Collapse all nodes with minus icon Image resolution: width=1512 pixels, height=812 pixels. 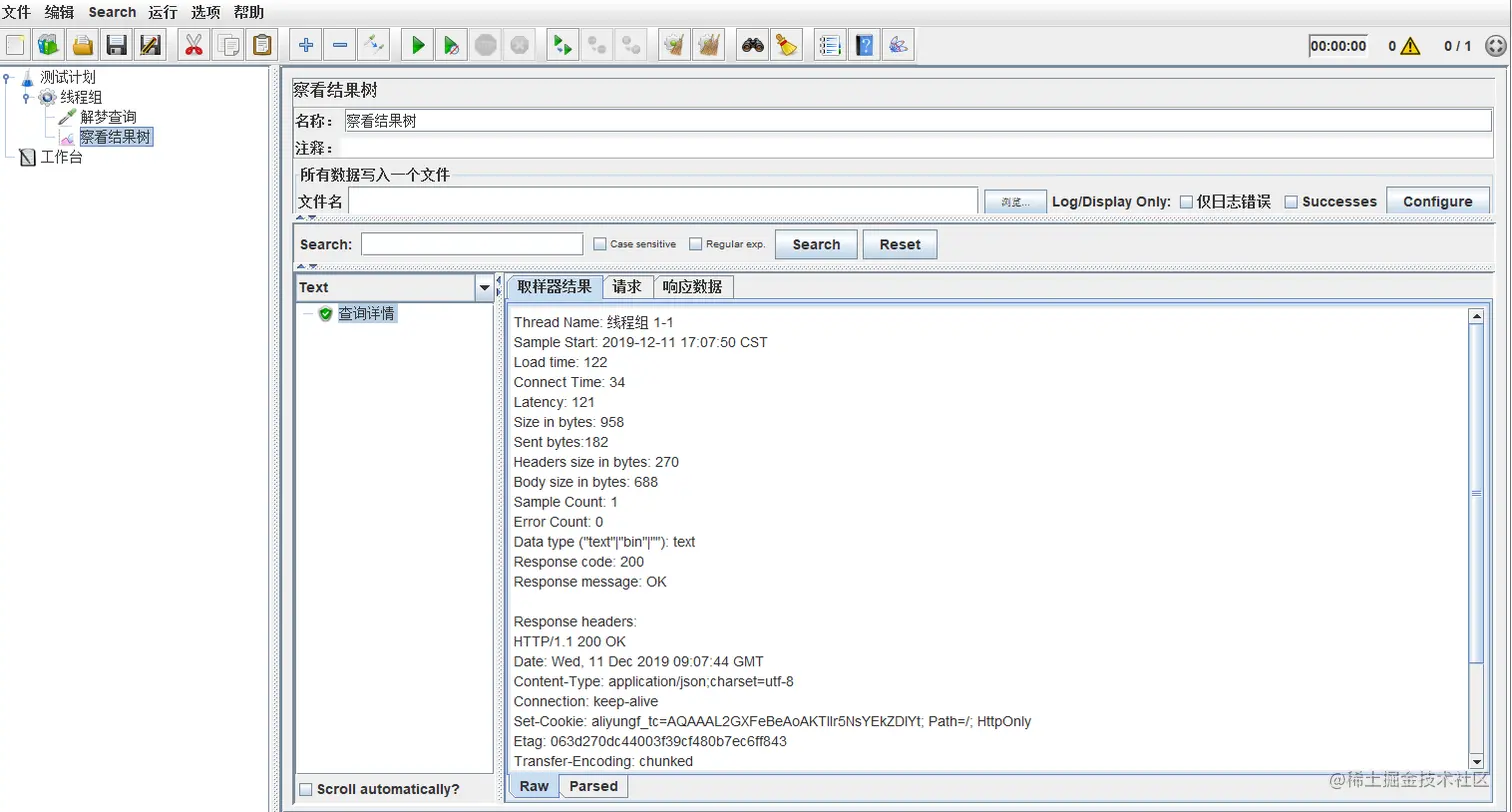point(340,45)
